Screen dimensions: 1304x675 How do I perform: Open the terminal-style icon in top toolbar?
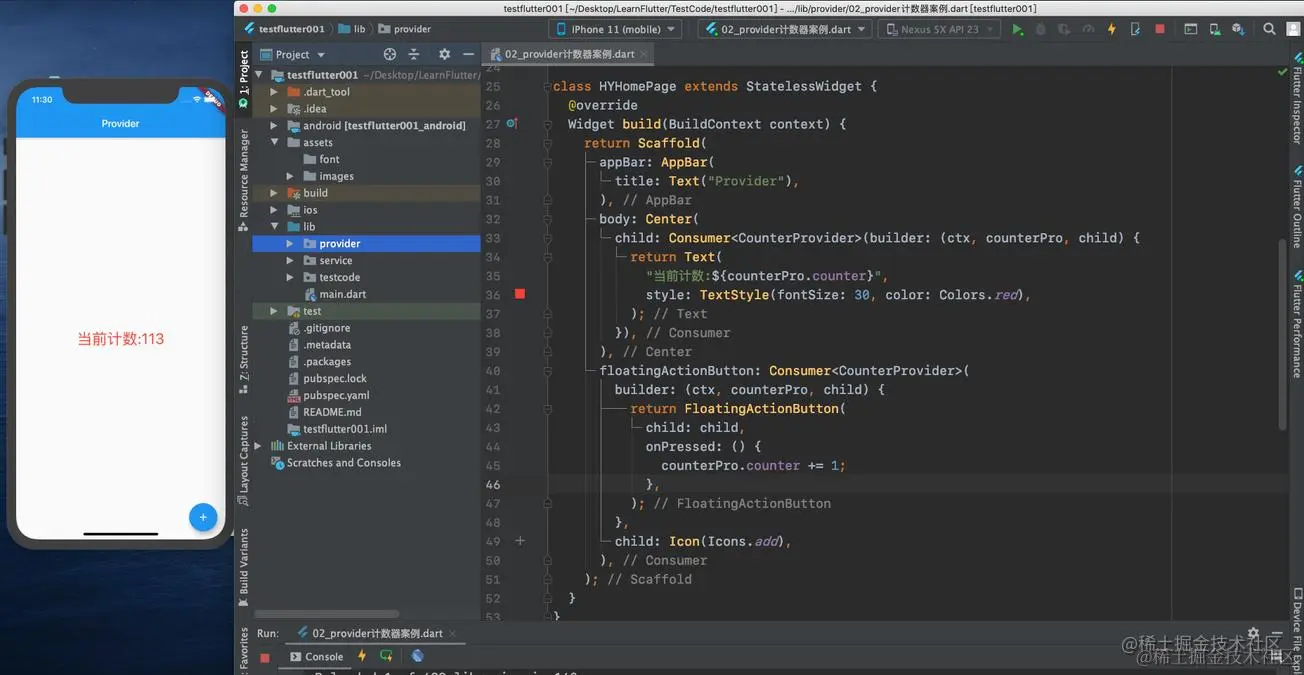[1190, 29]
